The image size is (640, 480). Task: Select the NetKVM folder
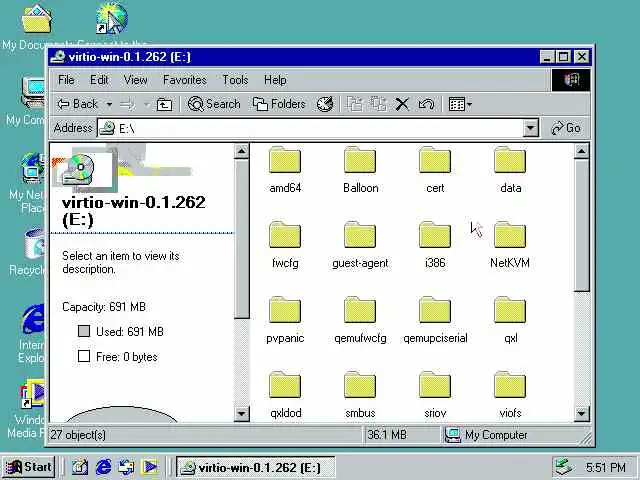(x=510, y=244)
